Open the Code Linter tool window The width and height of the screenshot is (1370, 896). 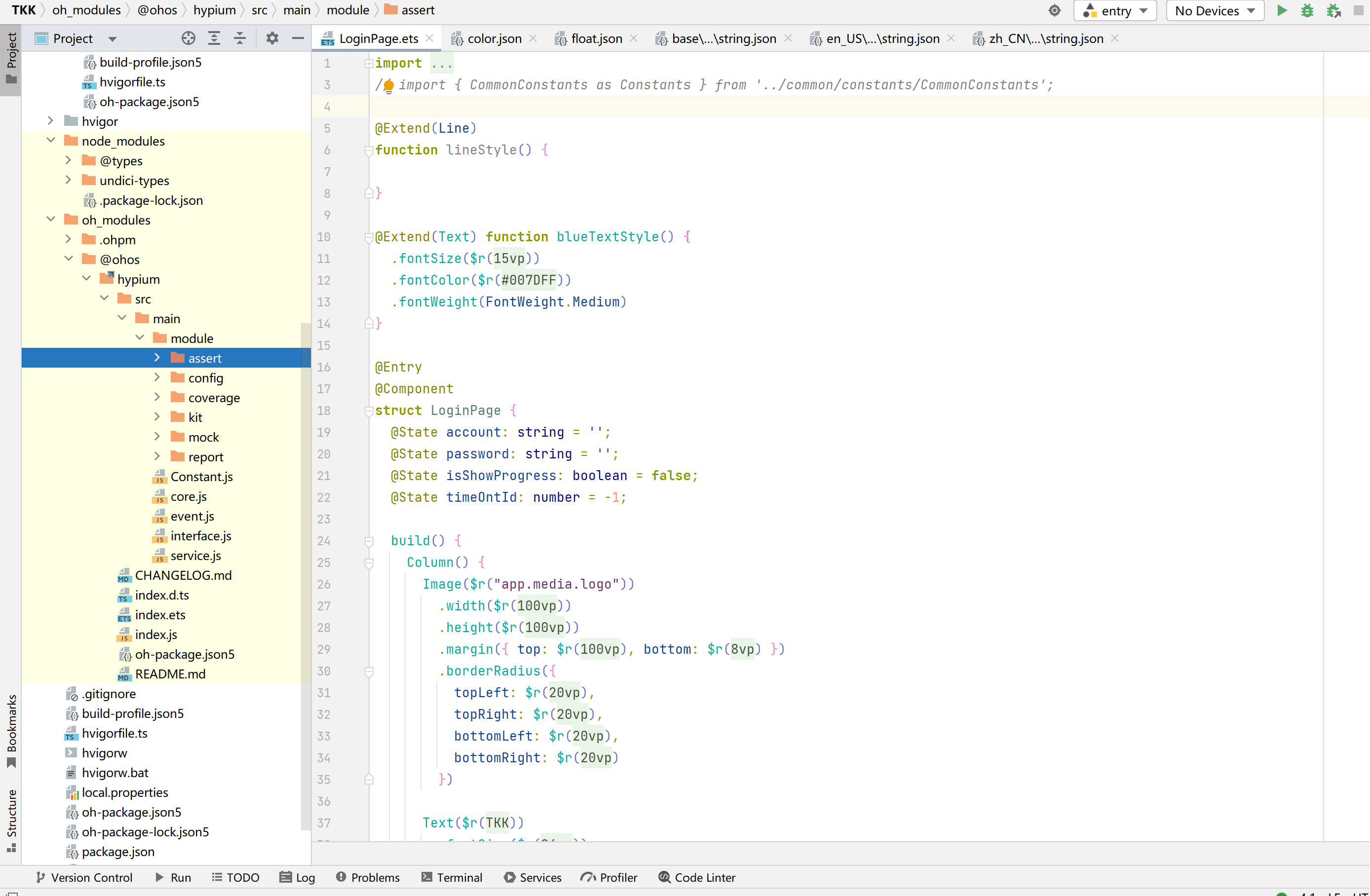point(697,877)
